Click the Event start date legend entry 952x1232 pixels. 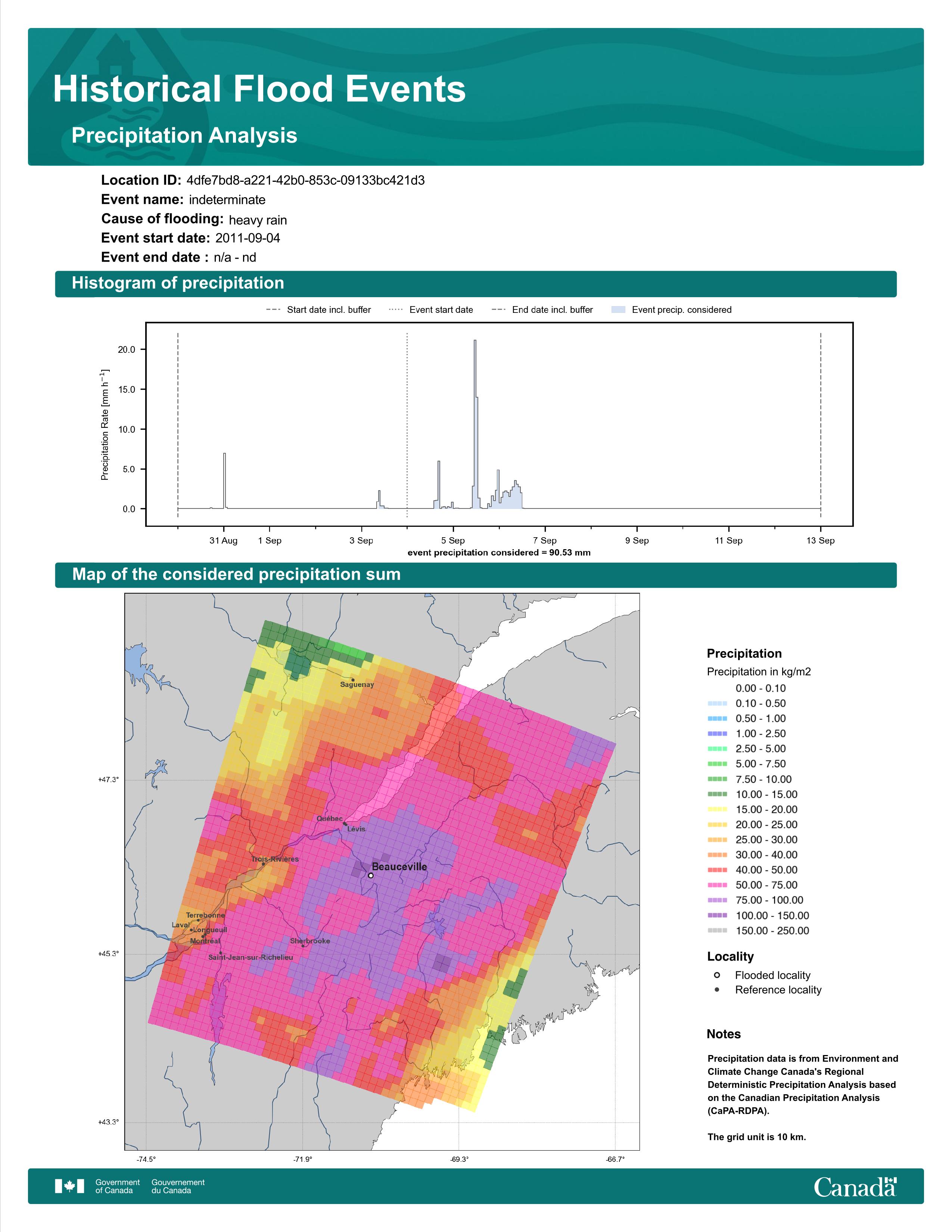[431, 310]
